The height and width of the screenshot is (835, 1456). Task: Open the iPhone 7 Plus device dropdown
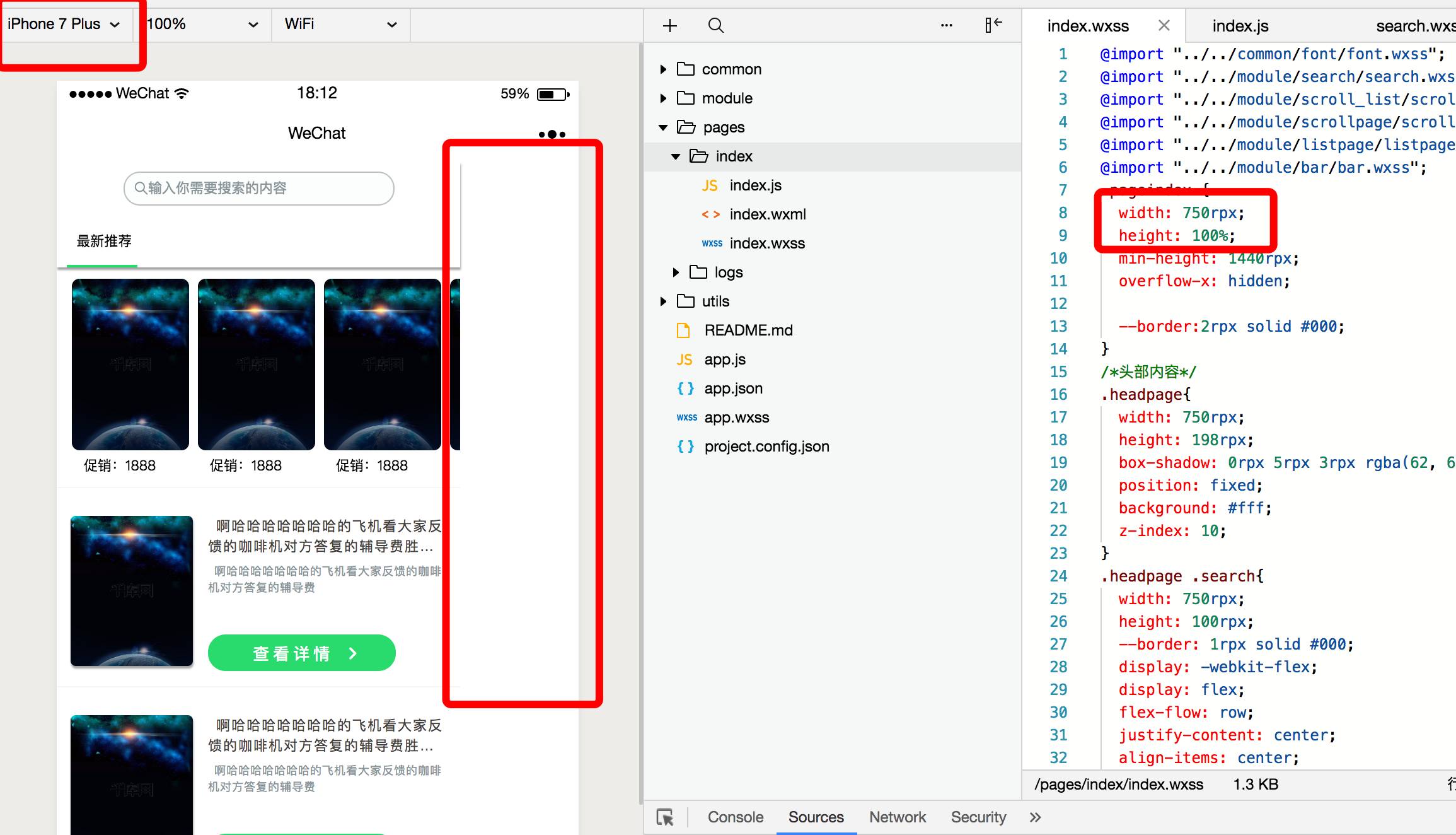coord(63,24)
